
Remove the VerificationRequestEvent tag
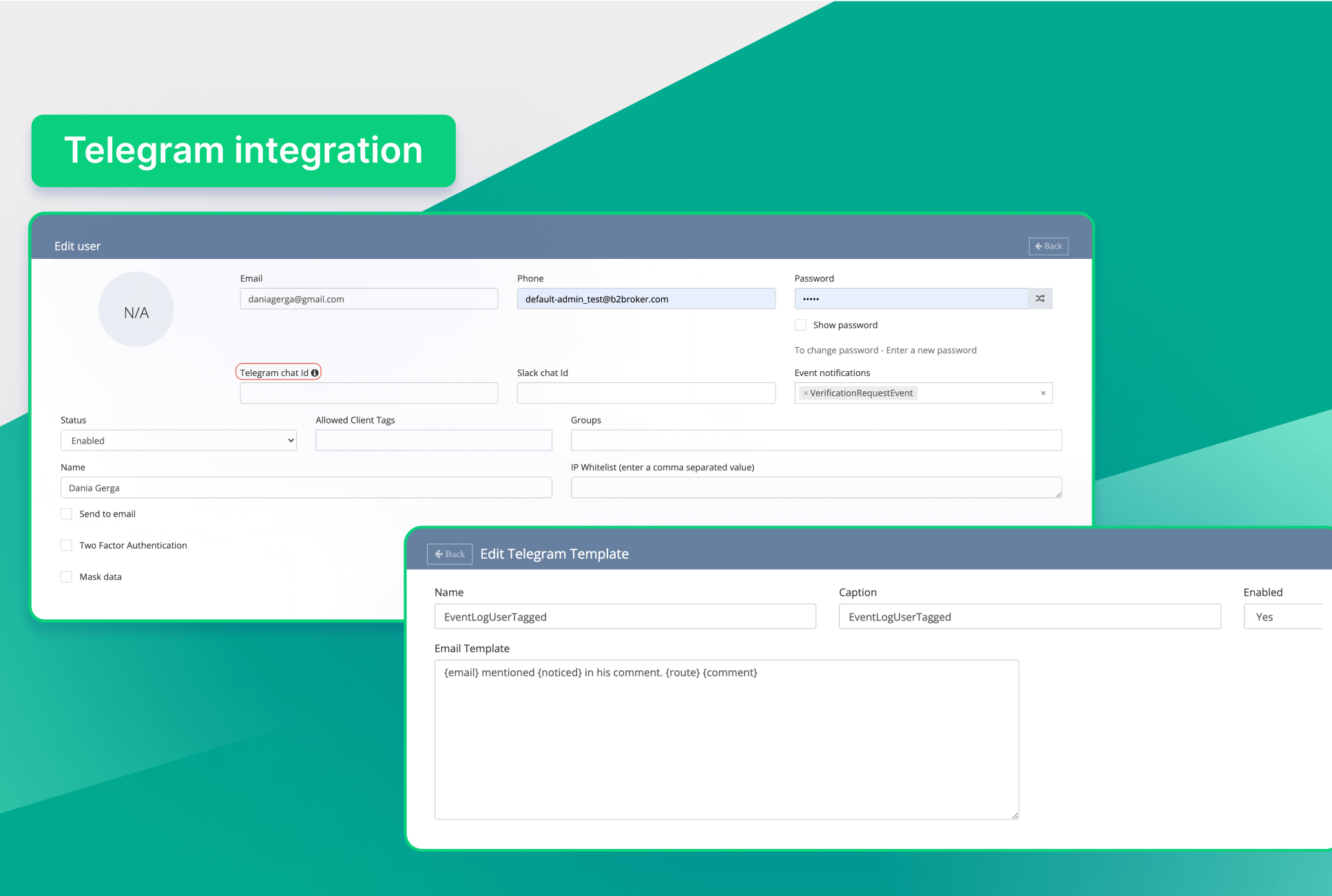click(x=805, y=393)
